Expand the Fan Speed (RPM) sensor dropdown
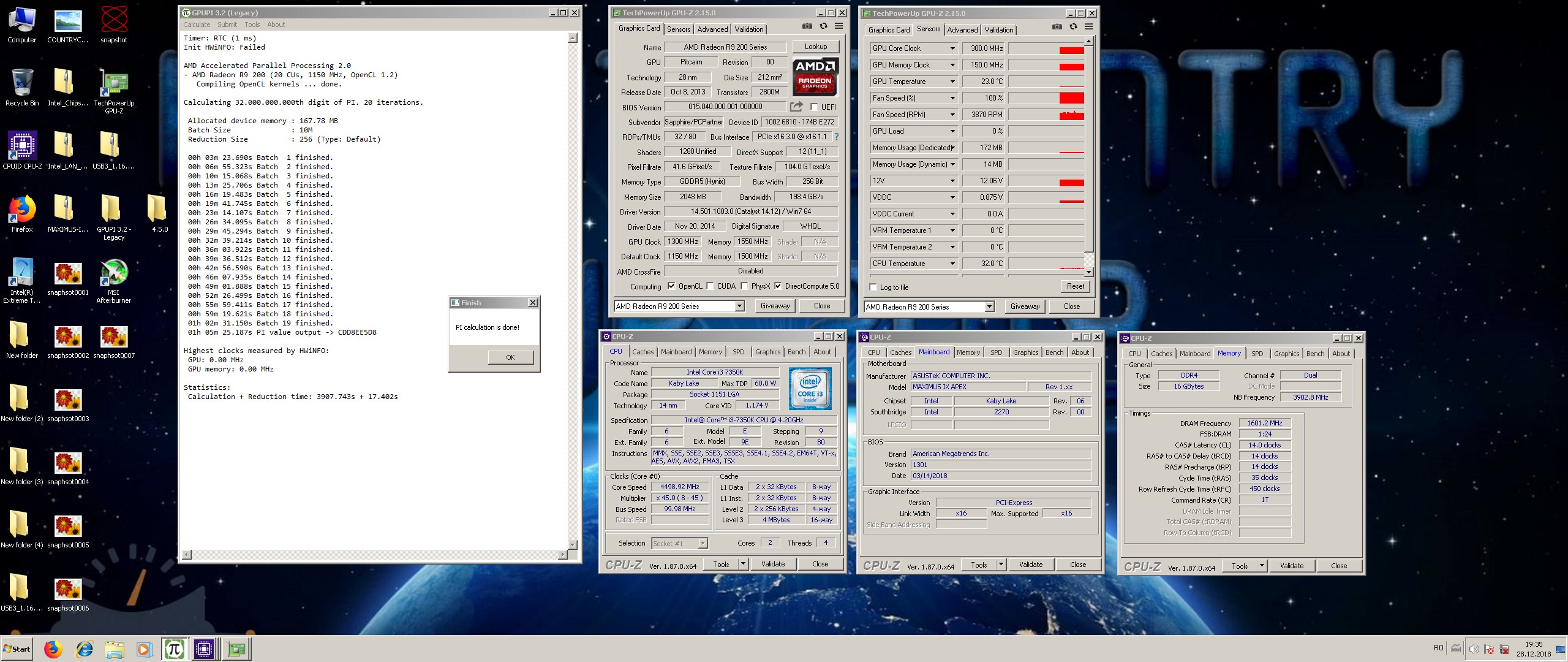Screen dimensions: 1568x662 point(952,115)
